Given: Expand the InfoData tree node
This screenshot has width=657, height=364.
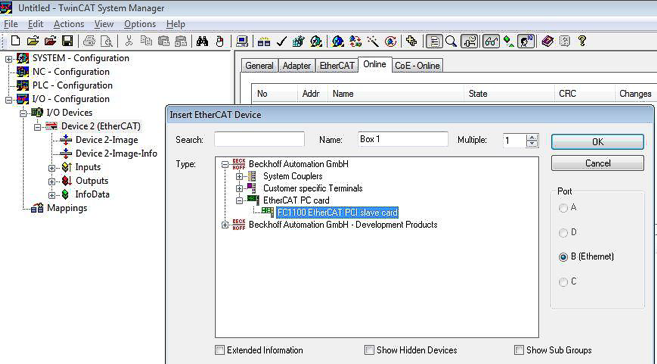Looking at the screenshot, I should 52,195.
